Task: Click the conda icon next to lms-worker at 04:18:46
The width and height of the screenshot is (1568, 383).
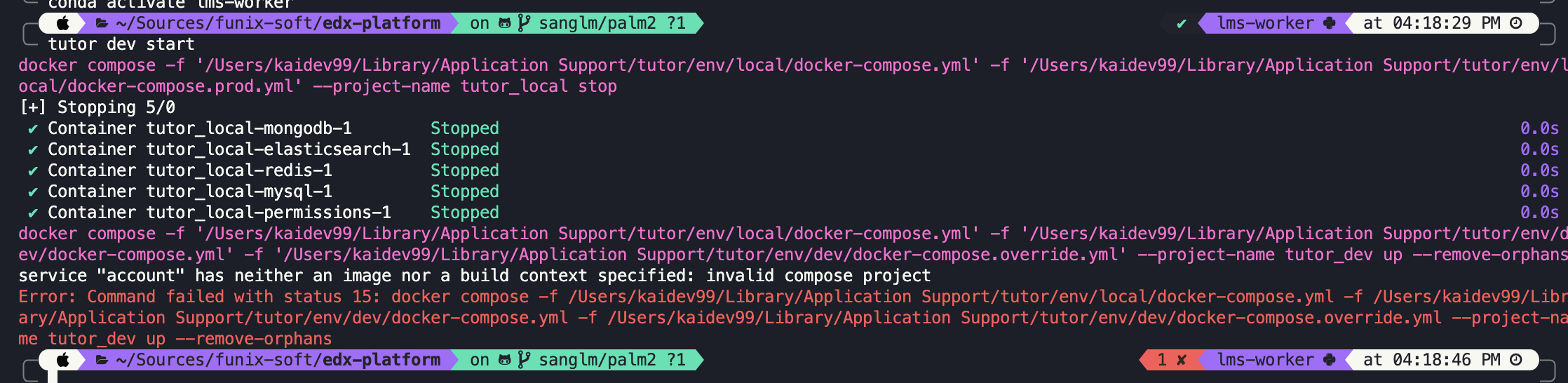Action: click(x=1329, y=360)
